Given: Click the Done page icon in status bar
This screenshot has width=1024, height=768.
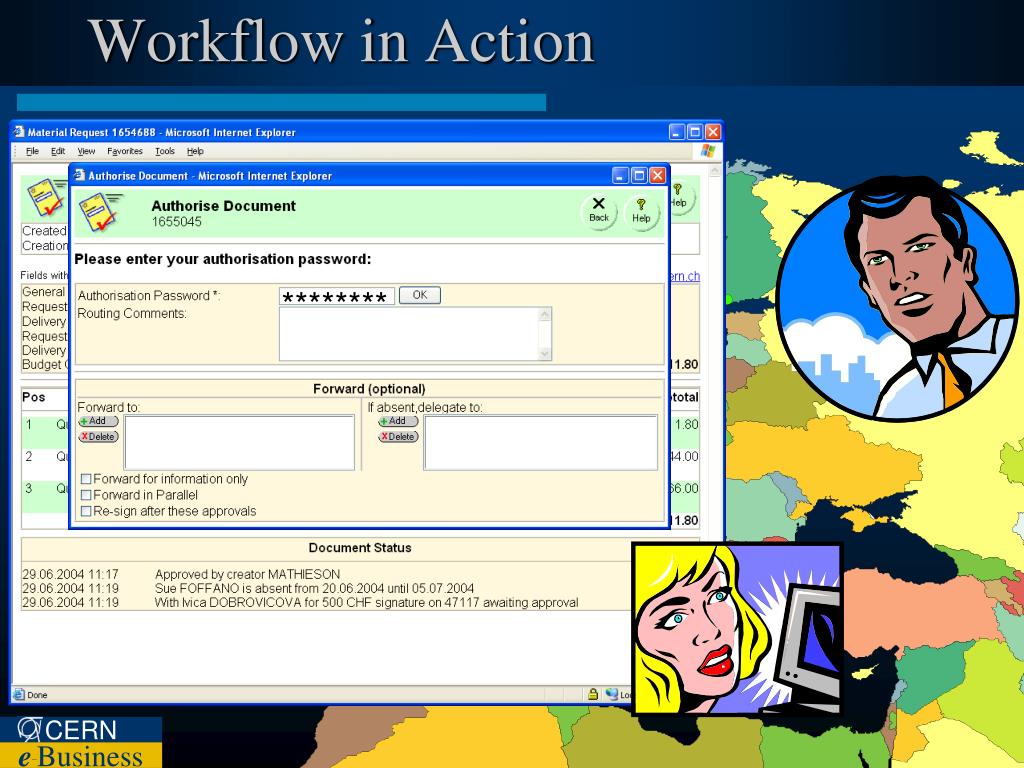Looking at the screenshot, I should [x=19, y=694].
